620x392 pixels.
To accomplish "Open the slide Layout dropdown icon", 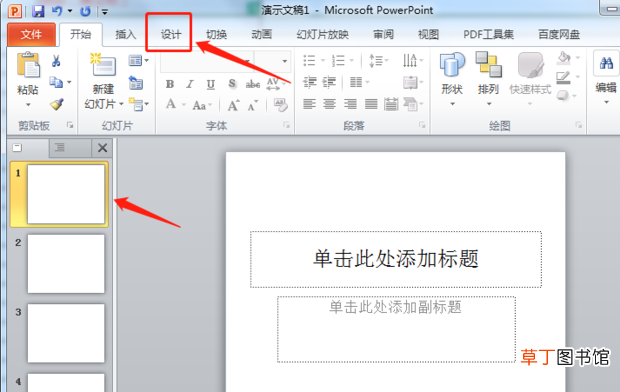I will (138, 61).
